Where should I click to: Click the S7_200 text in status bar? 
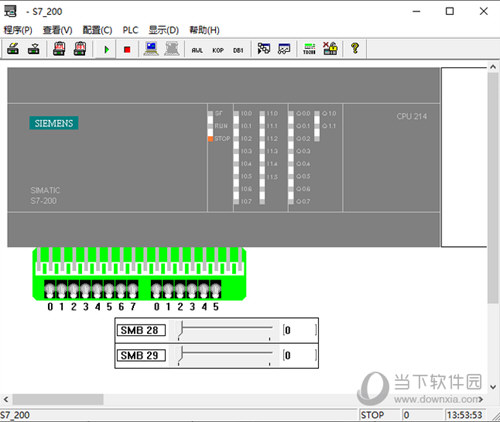(15, 415)
